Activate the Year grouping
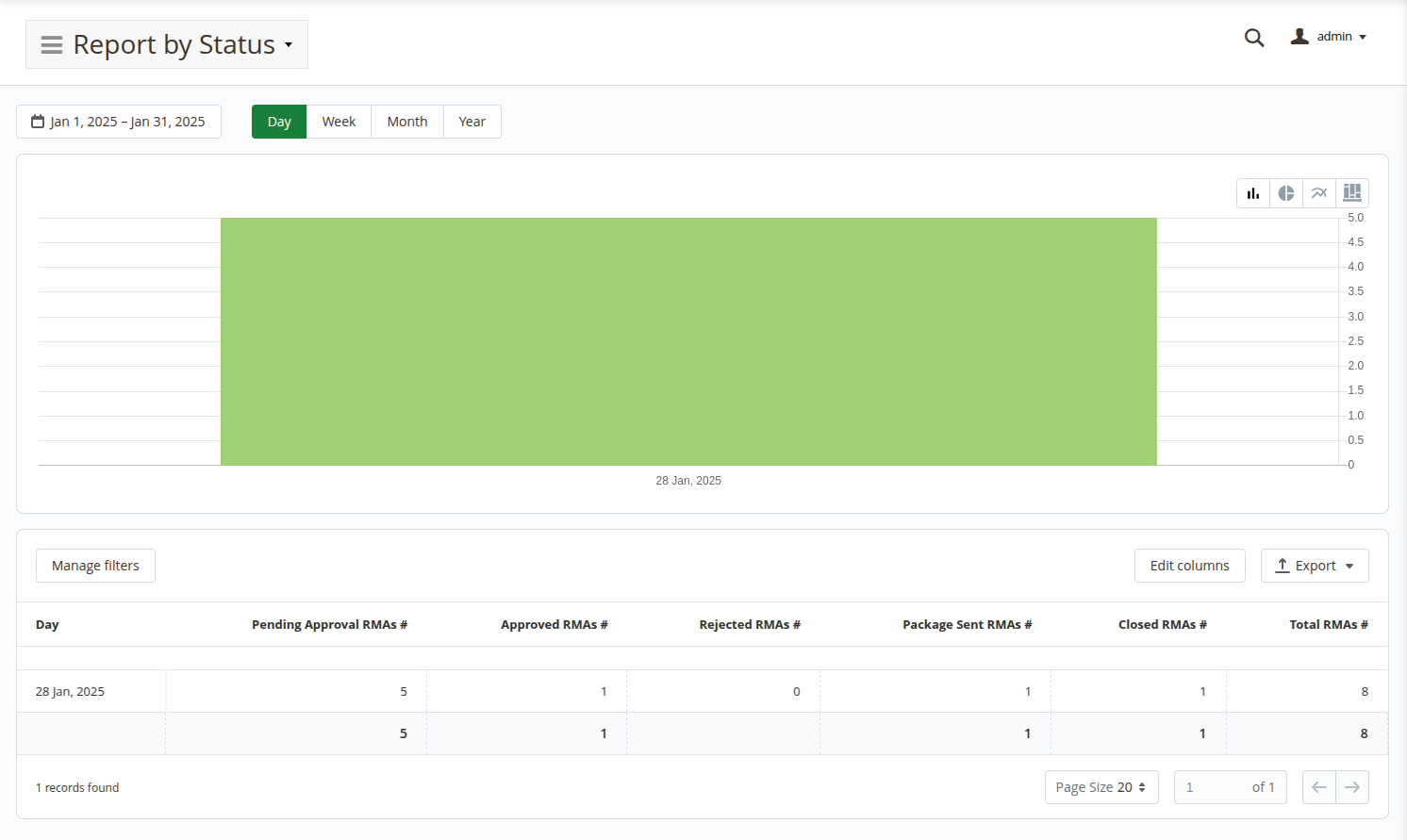The image size is (1407, 840). tap(472, 121)
